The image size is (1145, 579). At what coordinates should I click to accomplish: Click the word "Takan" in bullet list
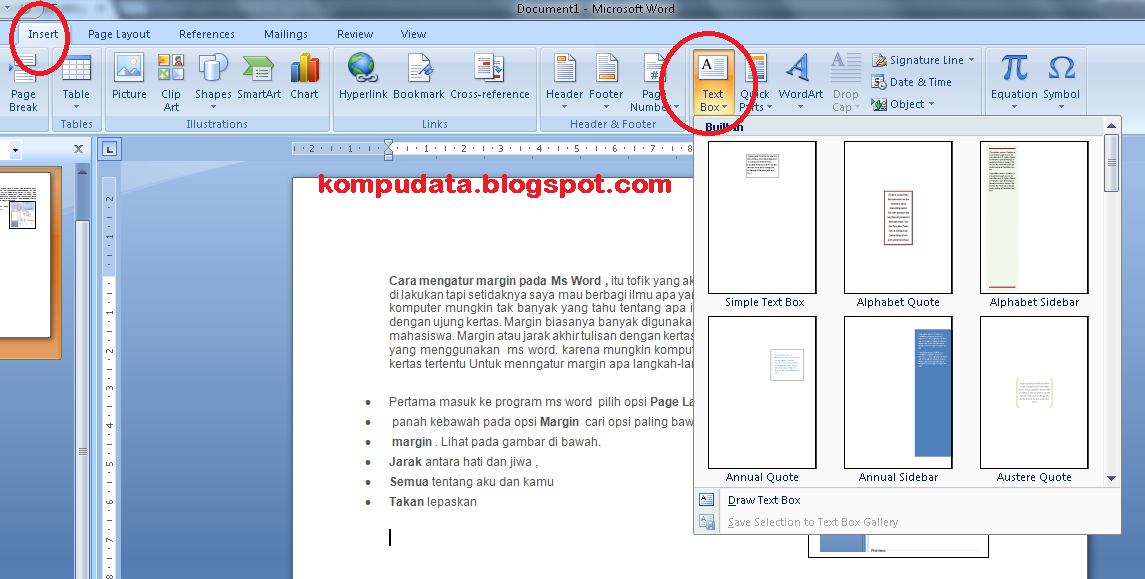(407, 502)
